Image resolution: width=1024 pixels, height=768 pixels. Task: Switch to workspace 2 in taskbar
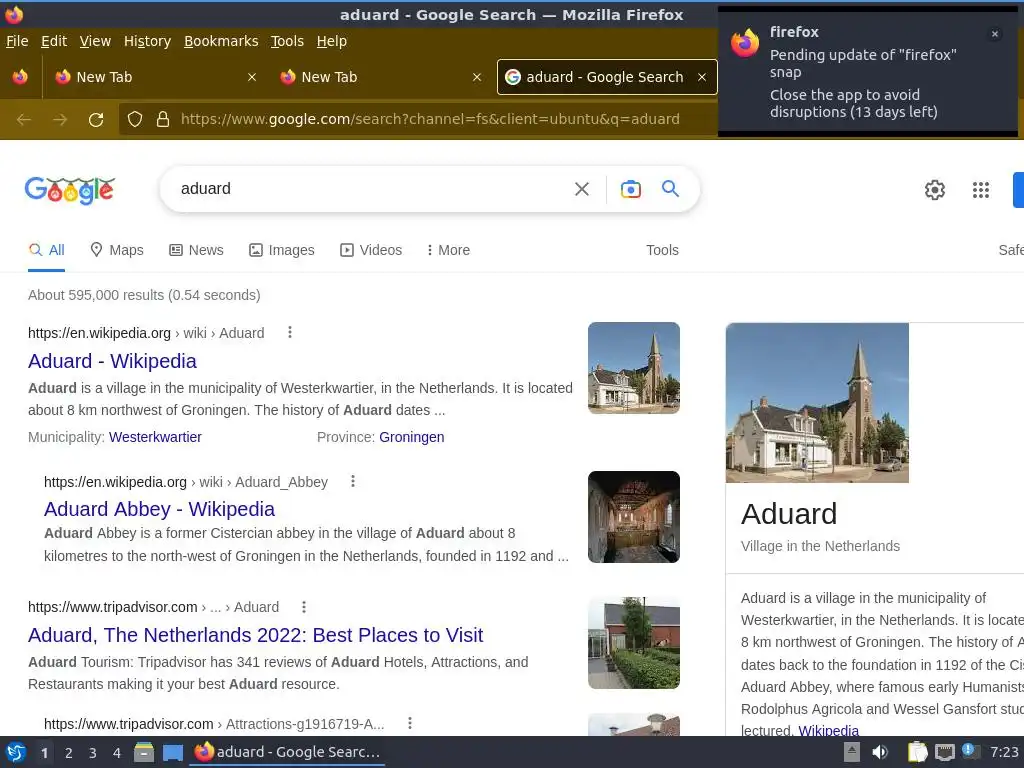(69, 753)
